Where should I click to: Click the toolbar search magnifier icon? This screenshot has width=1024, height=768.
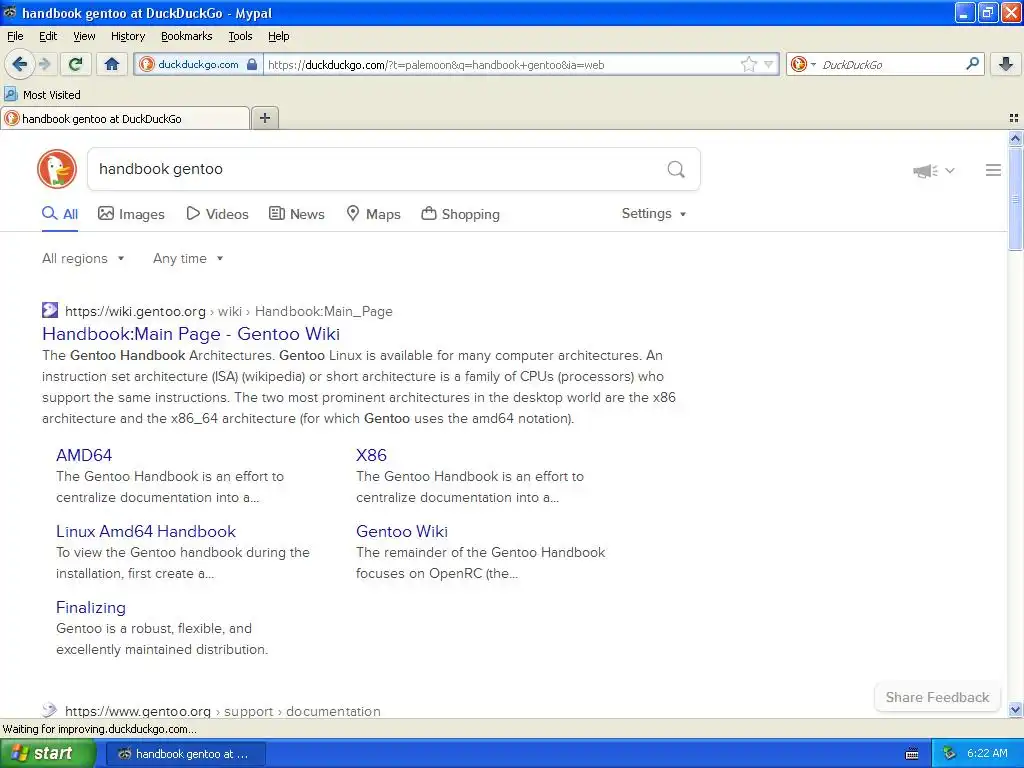972,63
